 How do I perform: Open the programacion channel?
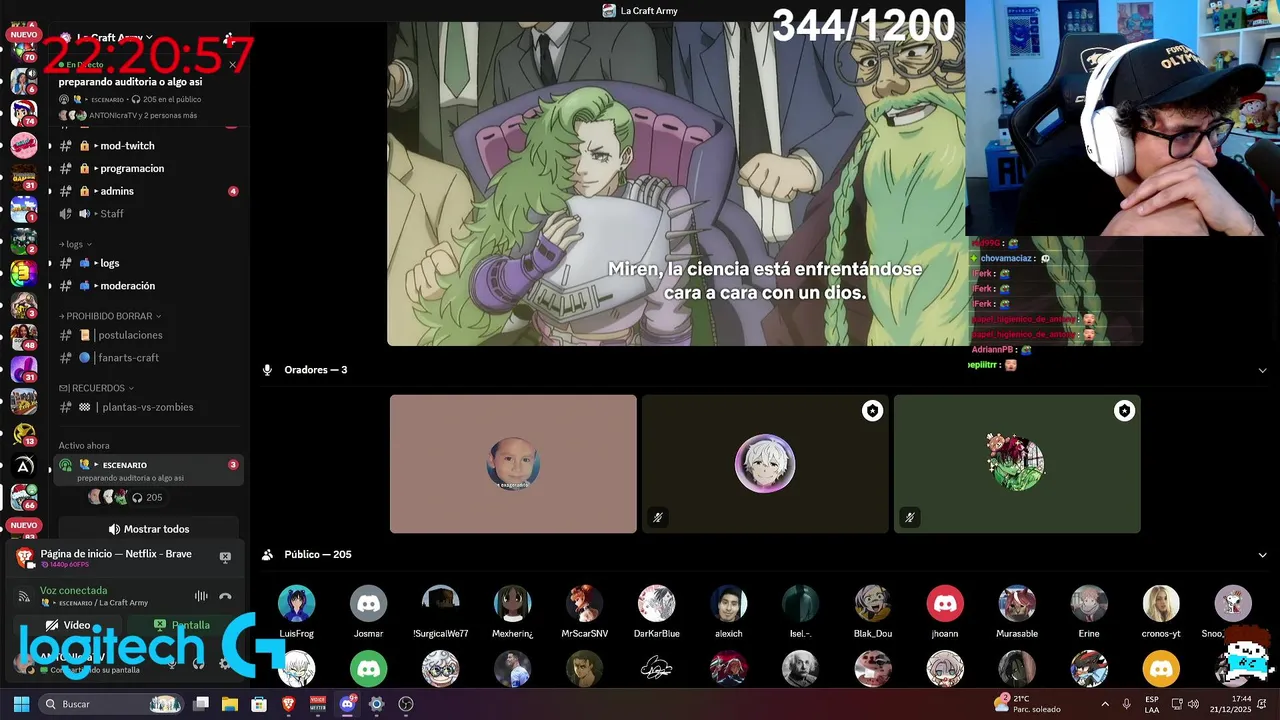(148, 169)
